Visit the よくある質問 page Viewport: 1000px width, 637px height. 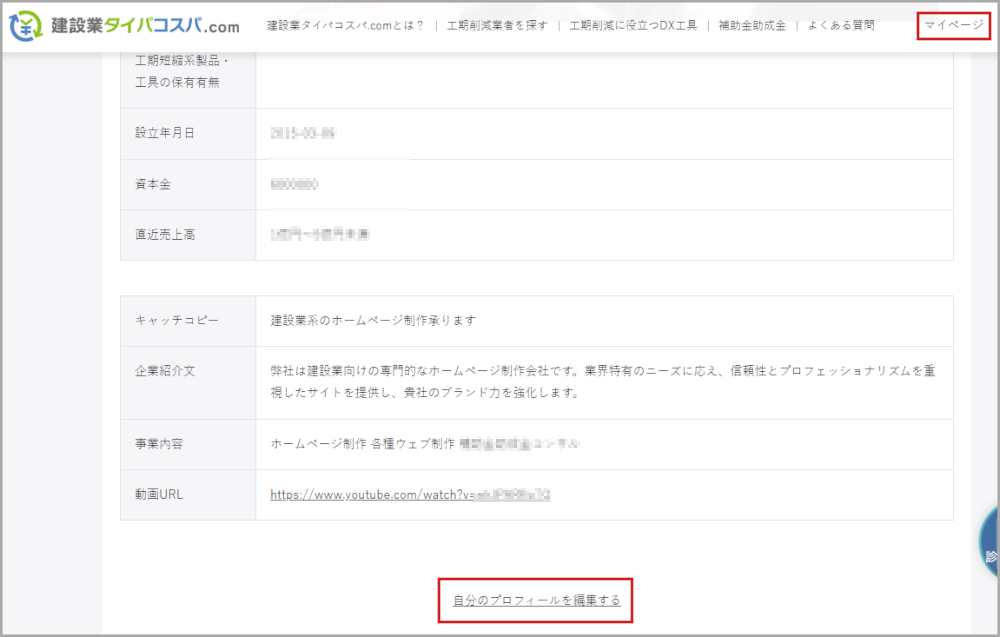(x=841, y=26)
